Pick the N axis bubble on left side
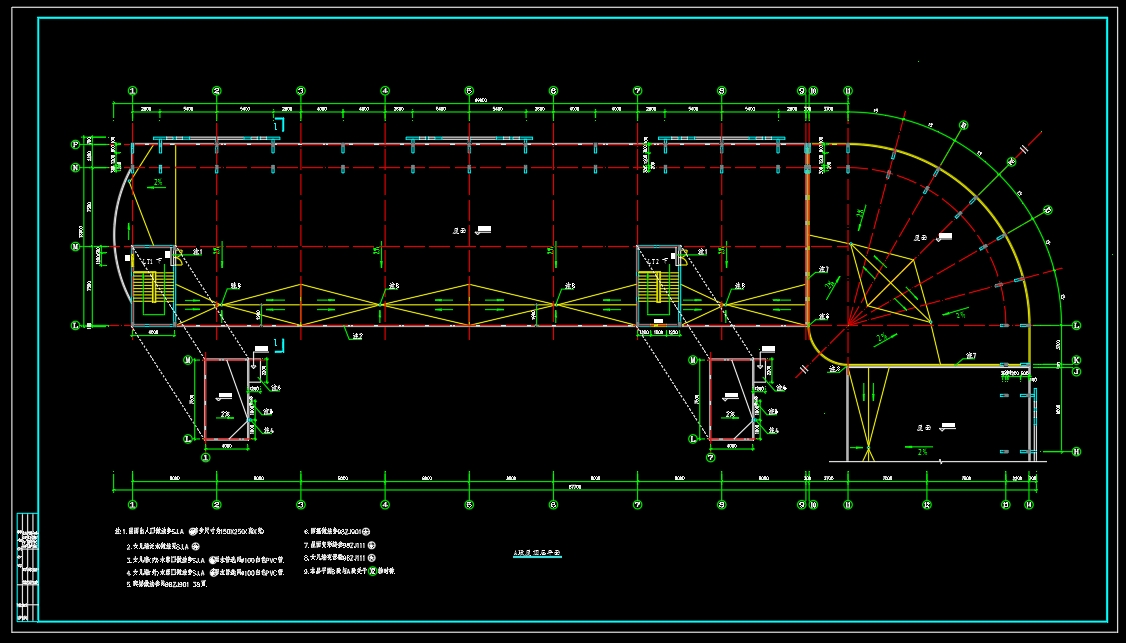The image size is (1126, 643). (x=75, y=168)
